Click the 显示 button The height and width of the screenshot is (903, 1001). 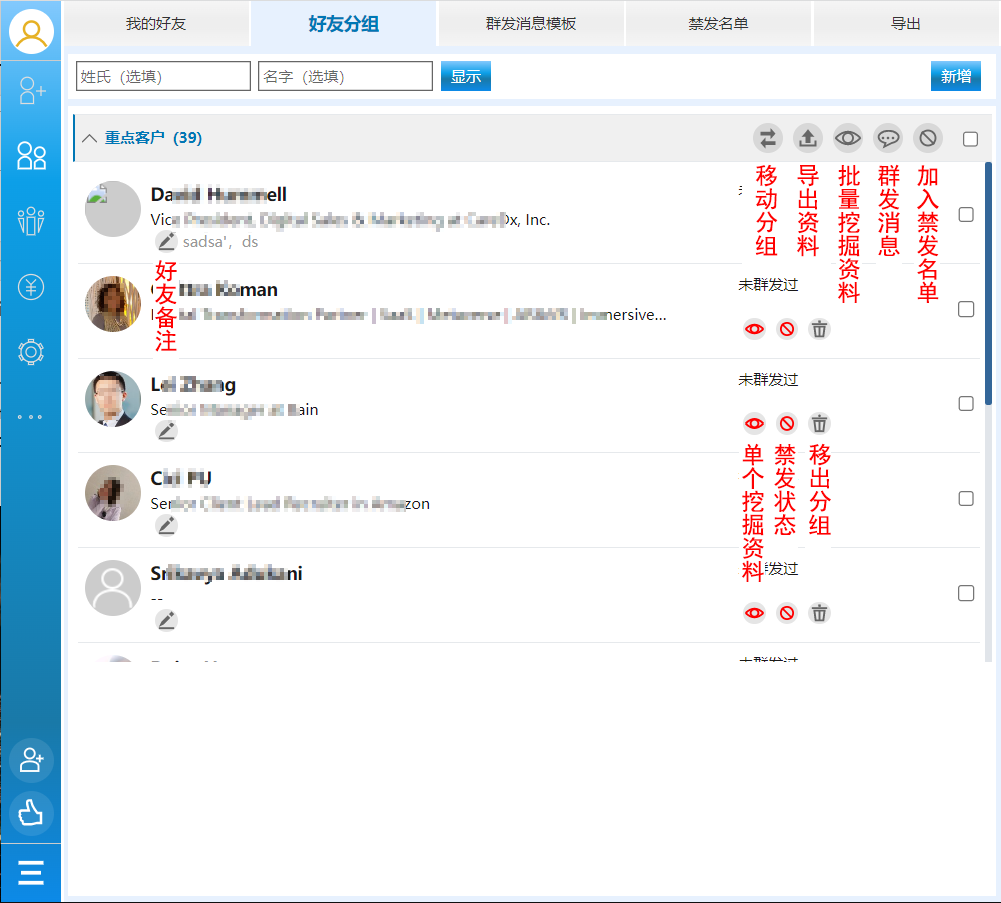click(x=466, y=76)
